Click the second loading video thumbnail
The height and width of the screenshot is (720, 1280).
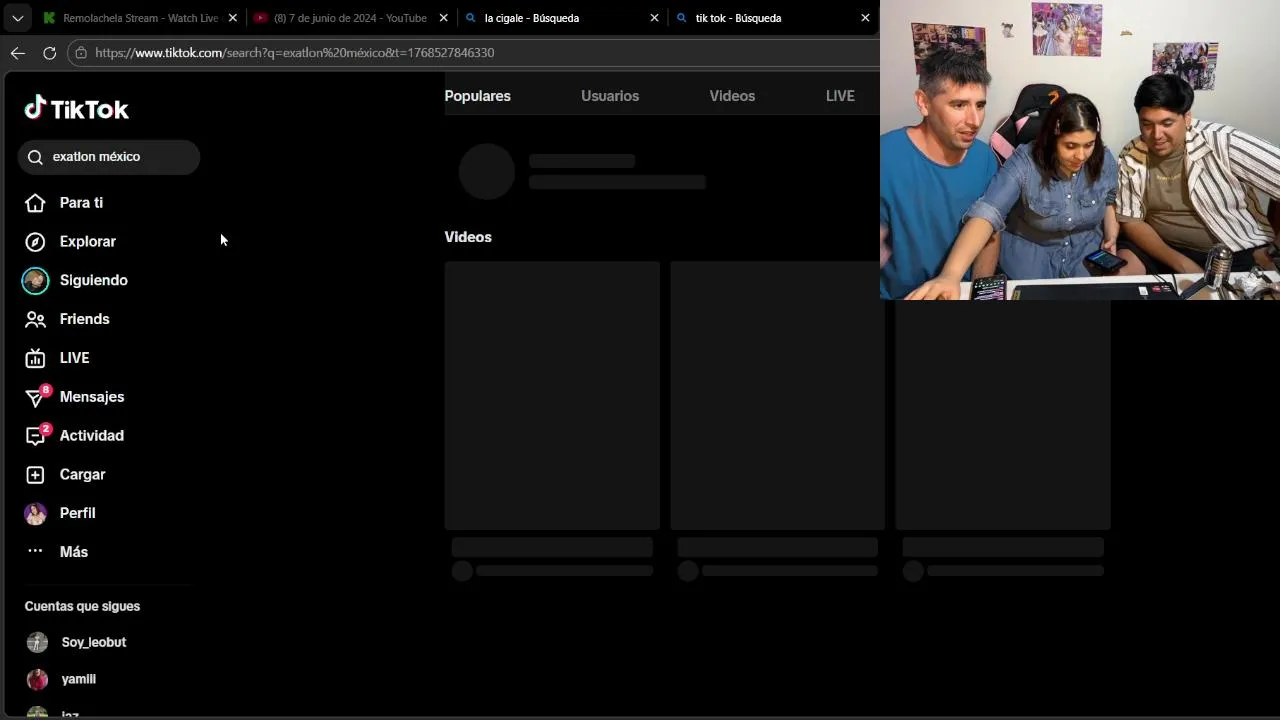tap(777, 396)
